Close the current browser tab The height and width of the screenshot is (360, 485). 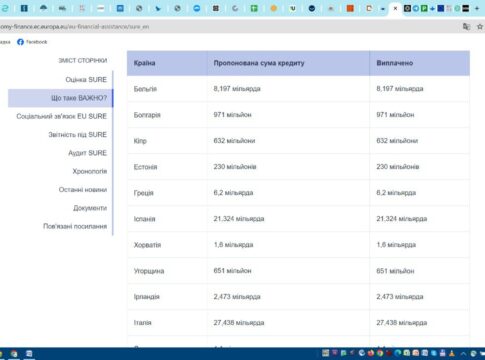[x=395, y=8]
